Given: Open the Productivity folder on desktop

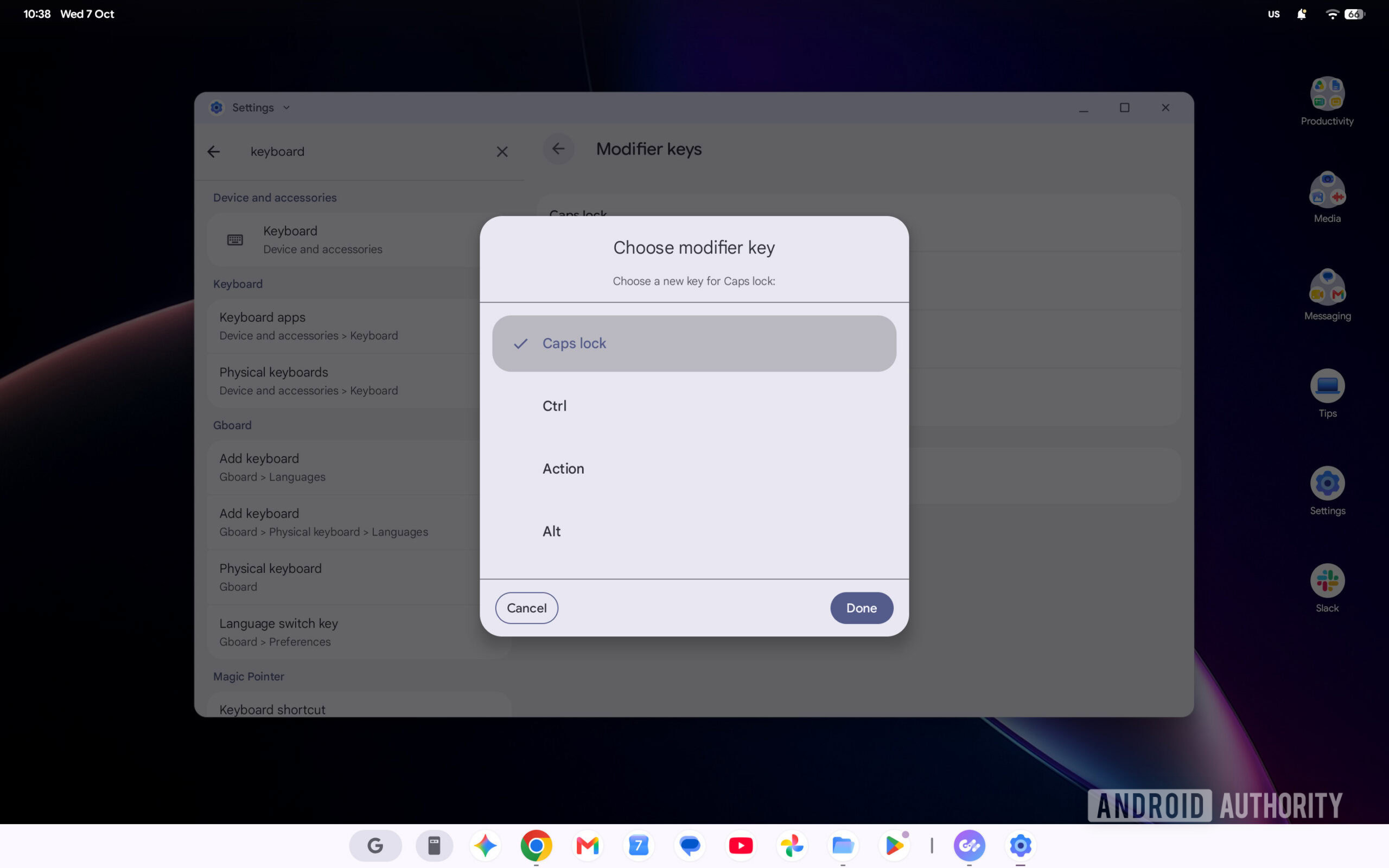Looking at the screenshot, I should click(1327, 101).
